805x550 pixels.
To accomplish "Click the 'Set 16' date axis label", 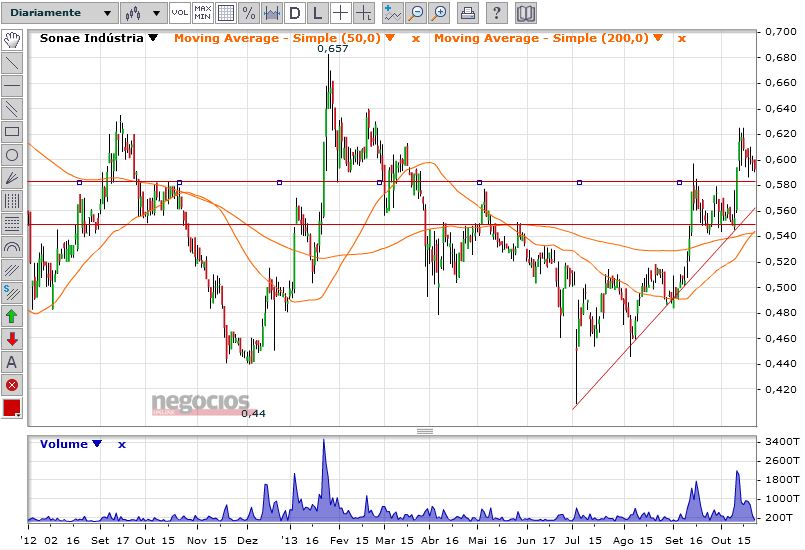I will (x=683, y=540).
